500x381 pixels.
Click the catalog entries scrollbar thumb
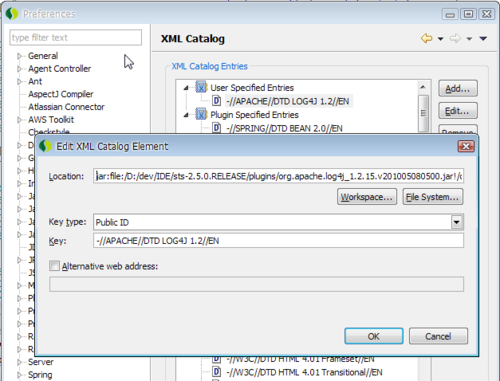pos(423,113)
